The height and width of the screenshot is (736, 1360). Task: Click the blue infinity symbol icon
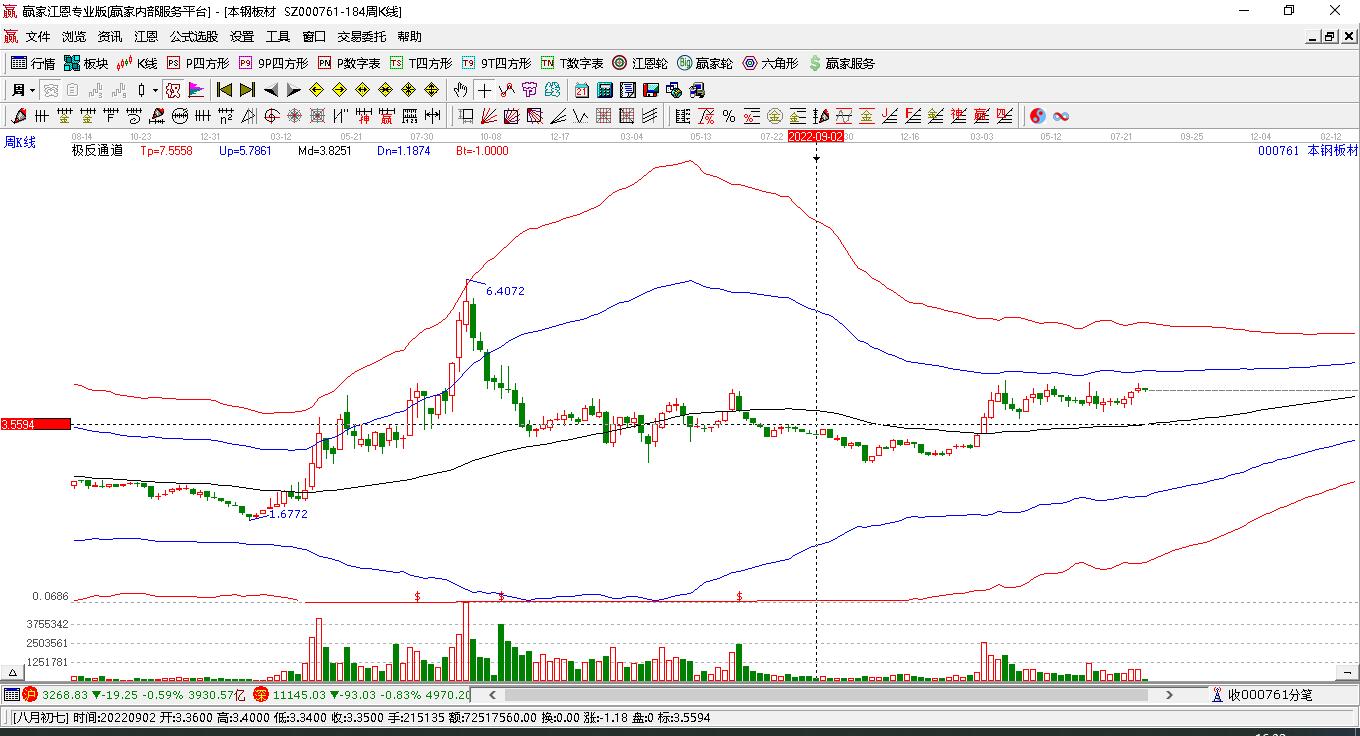point(1061,117)
